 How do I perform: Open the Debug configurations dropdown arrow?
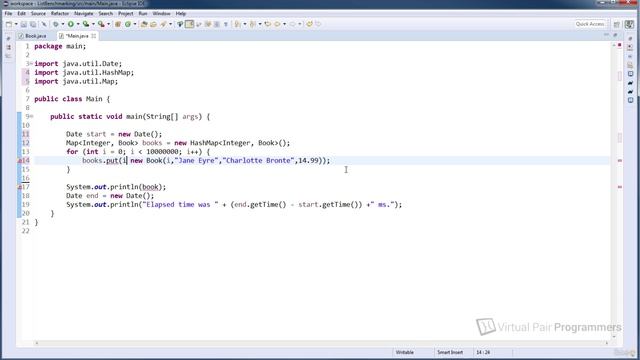click(x=62, y=24)
